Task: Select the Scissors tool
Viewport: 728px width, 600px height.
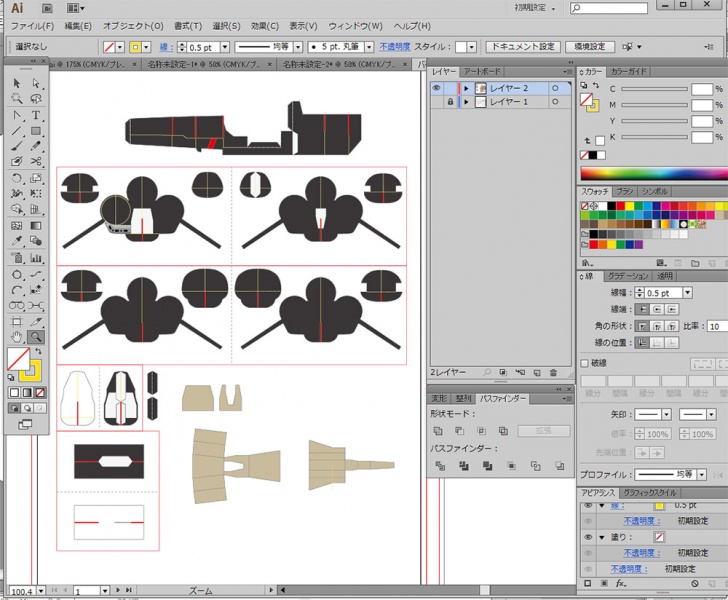Action: pos(36,162)
